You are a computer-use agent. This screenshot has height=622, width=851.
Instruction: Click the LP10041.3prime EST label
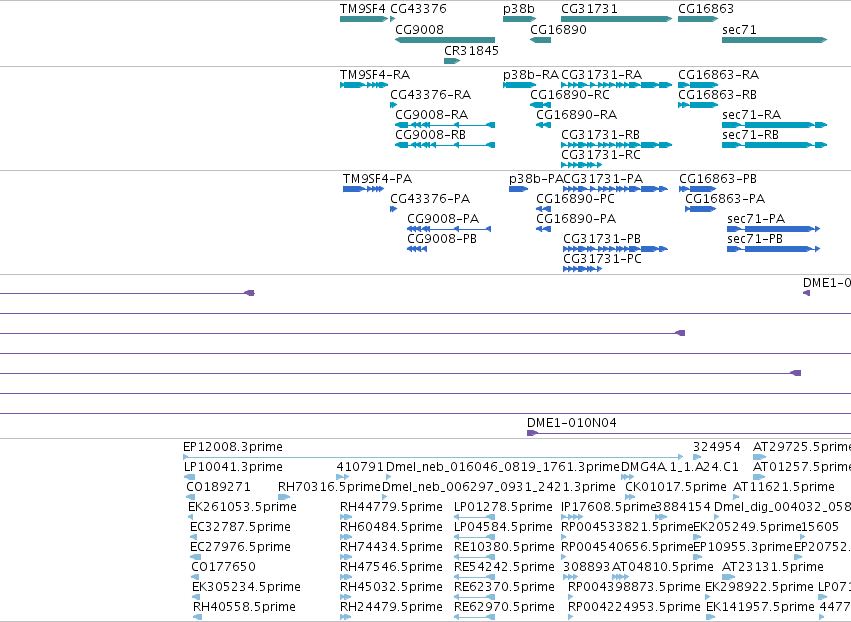pos(233,467)
